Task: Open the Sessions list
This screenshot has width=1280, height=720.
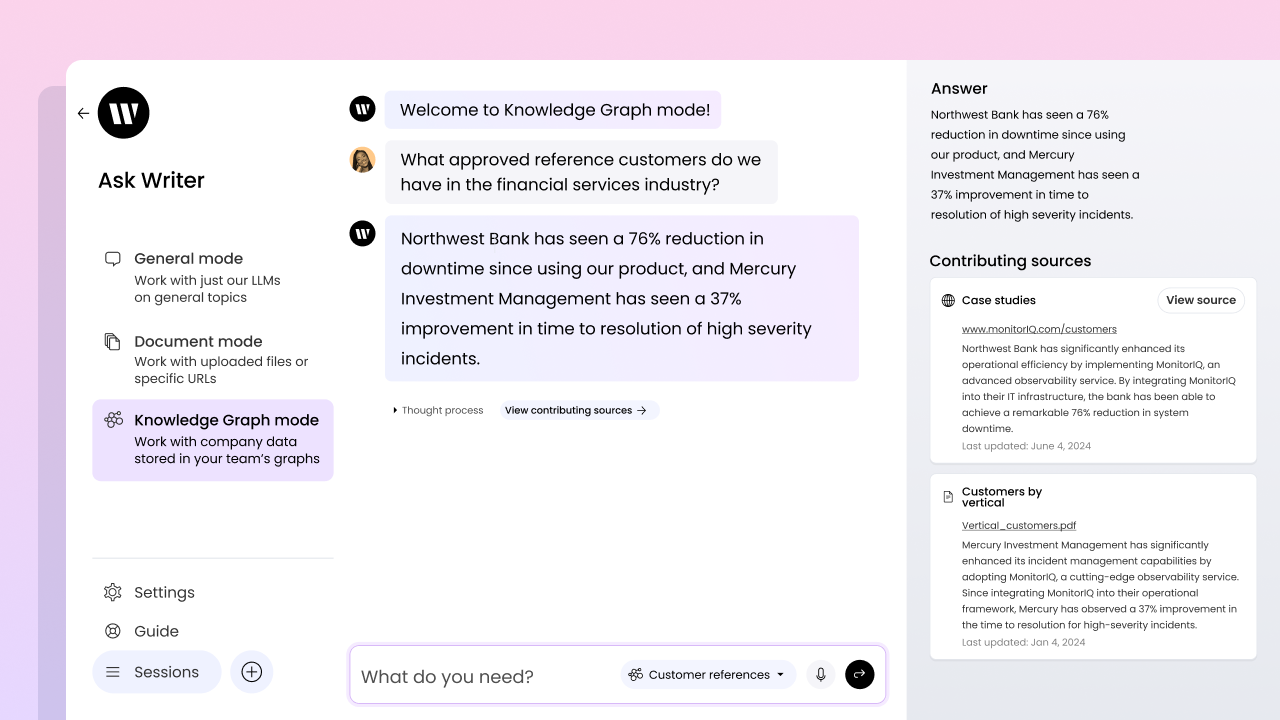Action: tap(156, 672)
